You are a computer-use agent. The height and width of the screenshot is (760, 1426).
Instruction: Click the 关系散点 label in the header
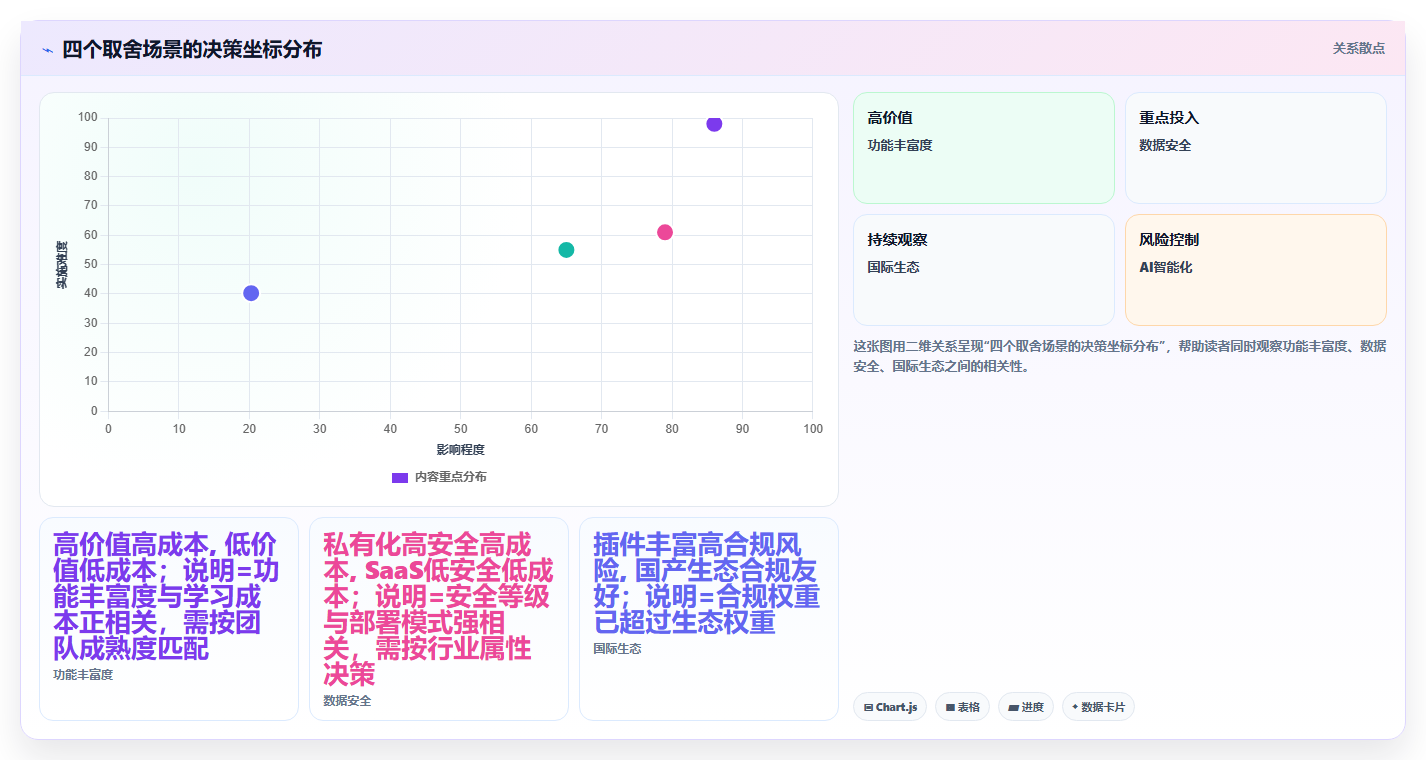pos(1358,48)
